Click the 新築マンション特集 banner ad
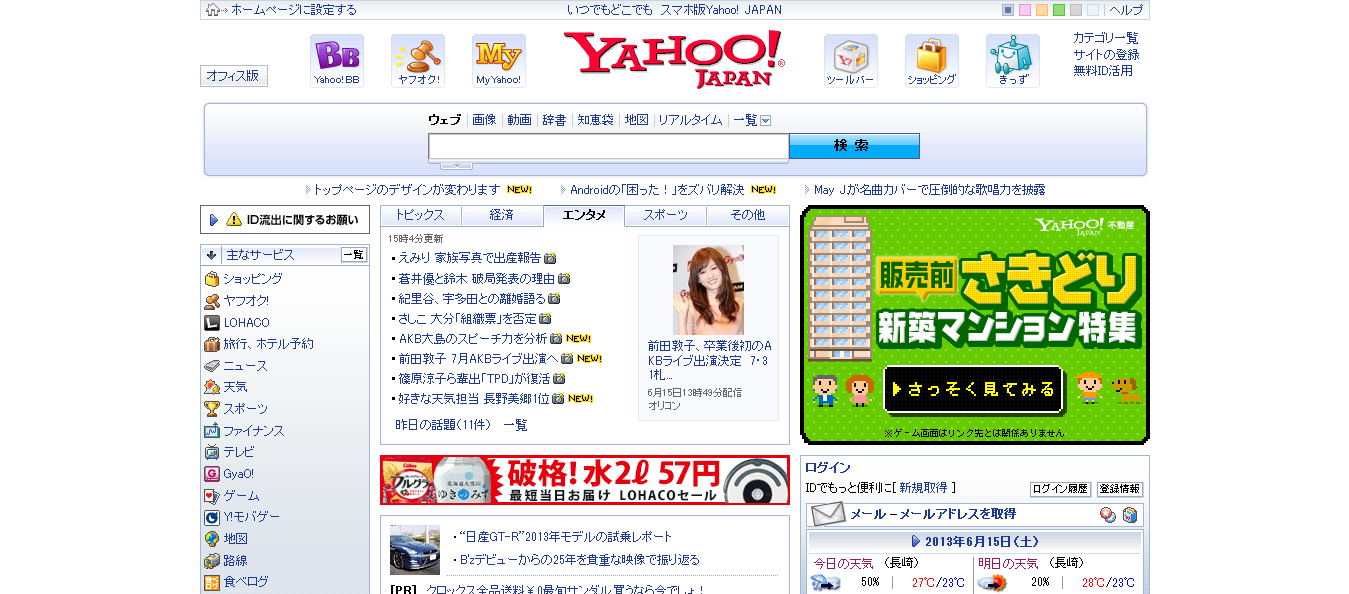 click(x=975, y=325)
